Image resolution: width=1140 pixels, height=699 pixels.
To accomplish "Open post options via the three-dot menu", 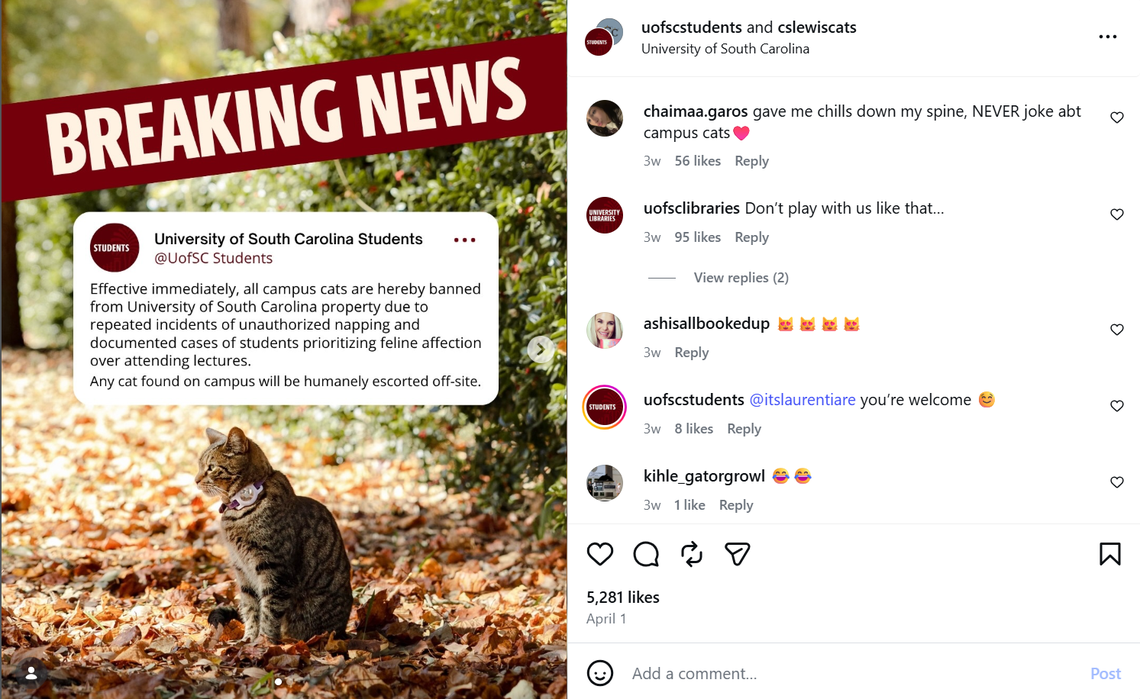I will click(x=1107, y=36).
